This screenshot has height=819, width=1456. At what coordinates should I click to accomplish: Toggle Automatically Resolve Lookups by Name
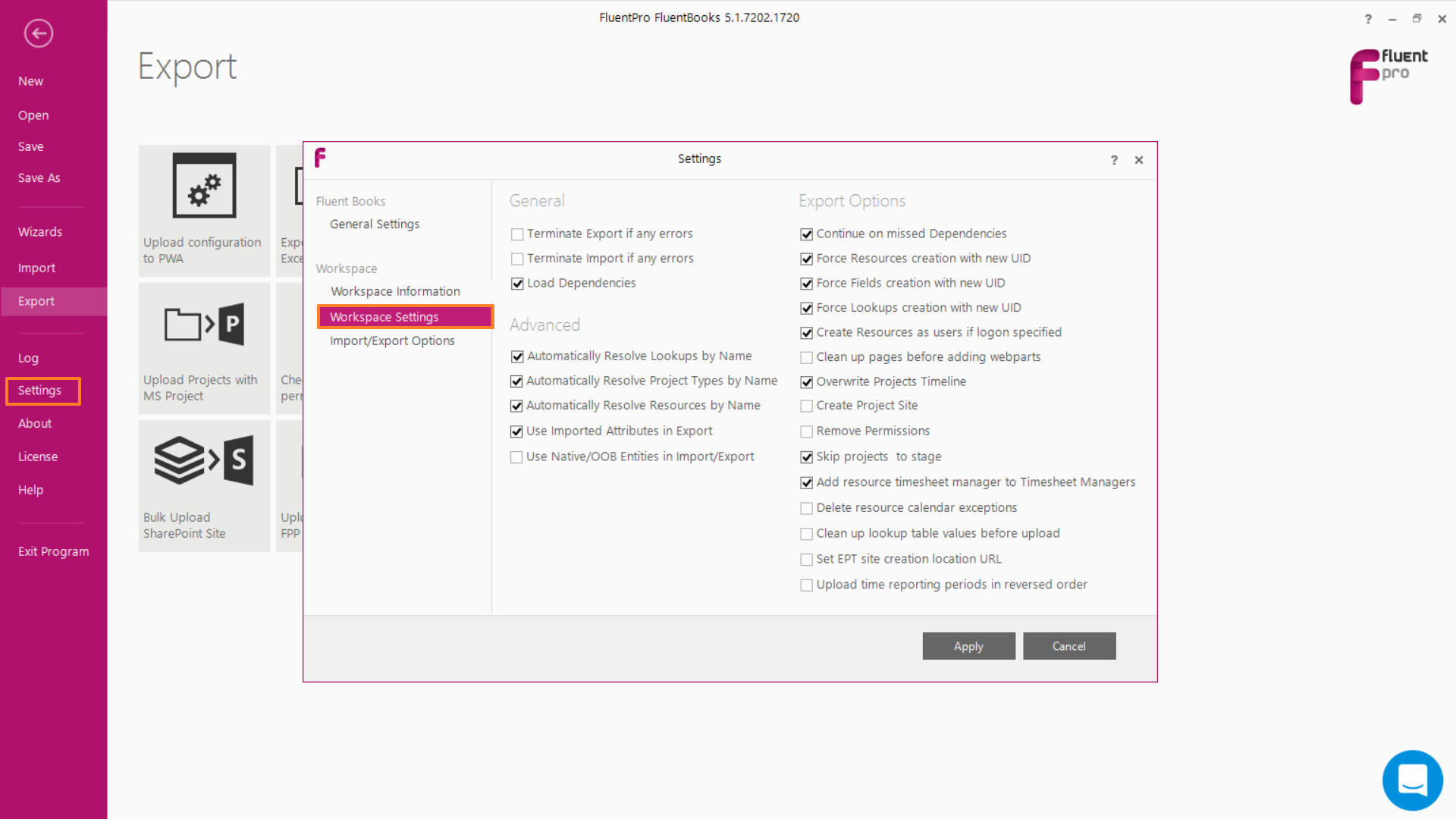coord(517,356)
